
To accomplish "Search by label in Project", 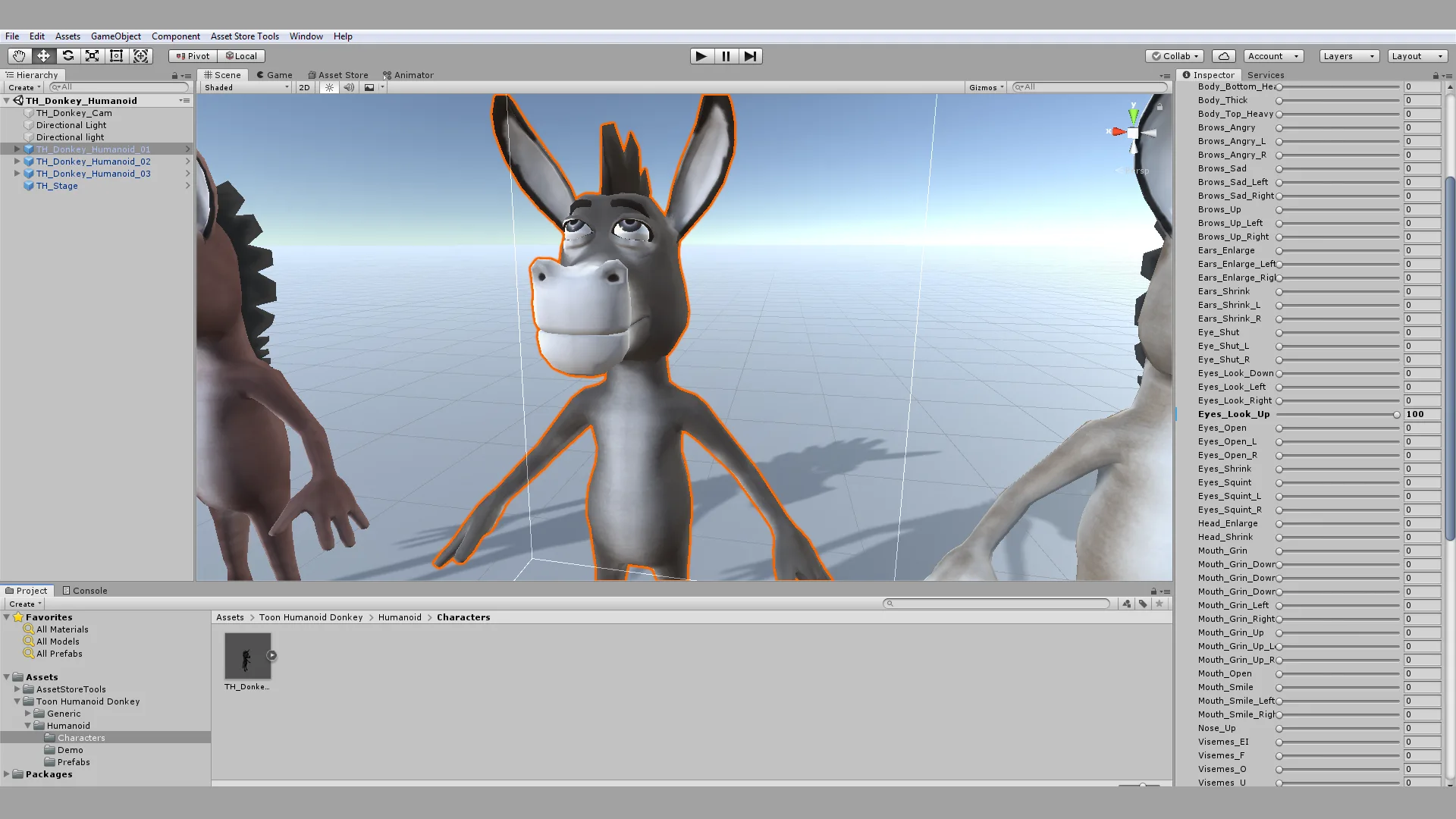I will point(1143,604).
